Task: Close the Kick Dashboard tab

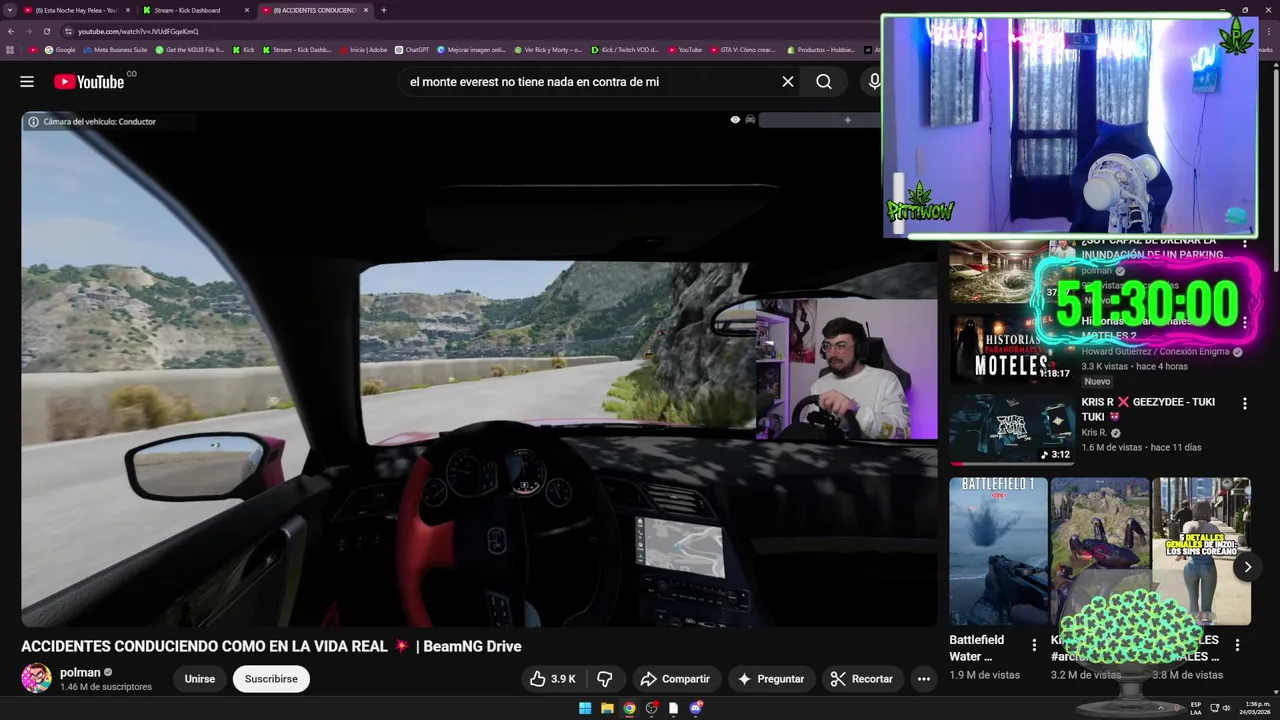Action: 246,10
